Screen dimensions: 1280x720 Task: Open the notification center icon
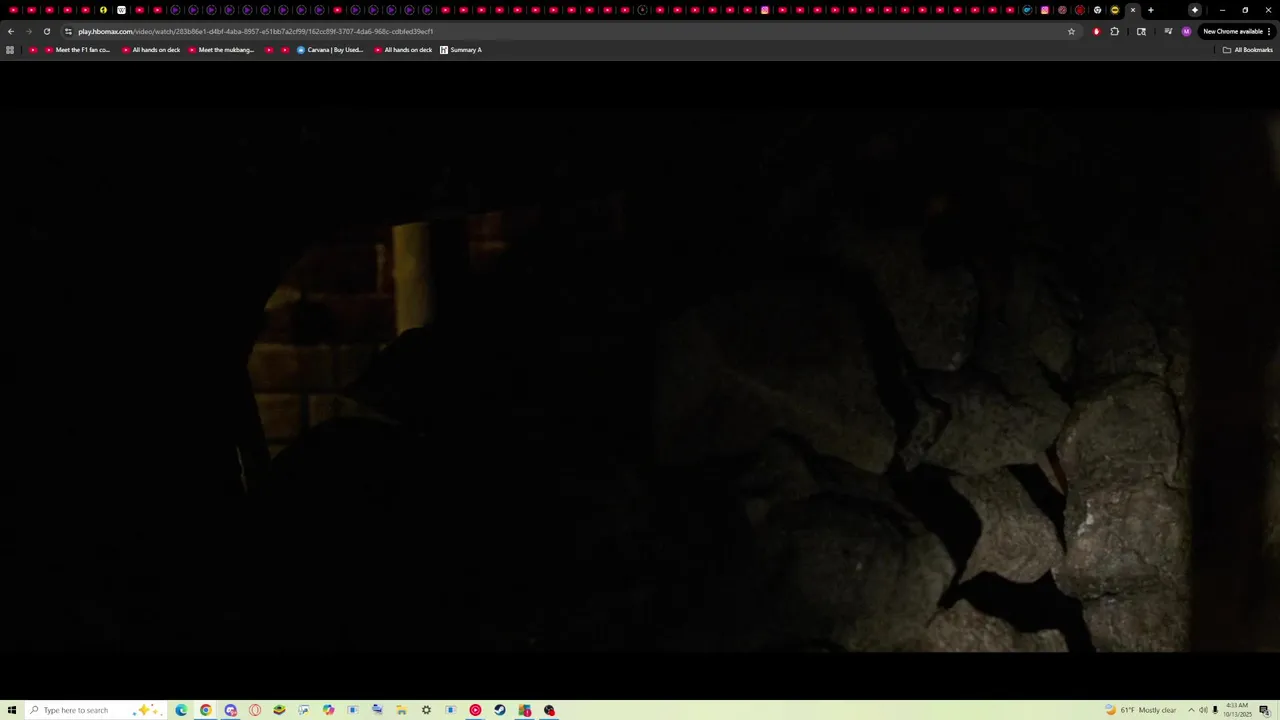(x=1264, y=710)
